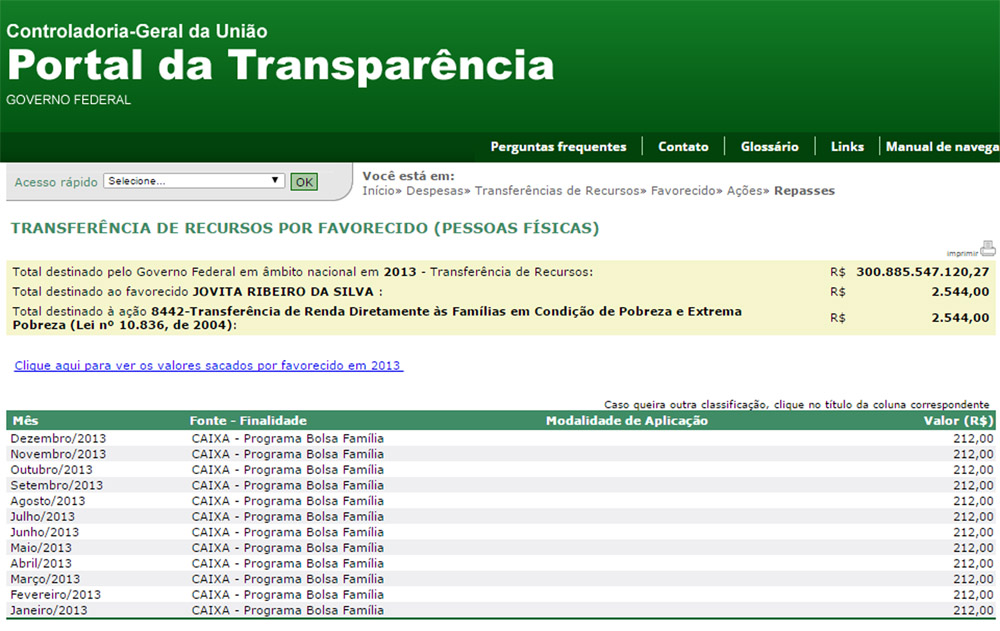This screenshot has width=1000, height=631.
Task: Open the Glossário menu item
Action: point(769,147)
